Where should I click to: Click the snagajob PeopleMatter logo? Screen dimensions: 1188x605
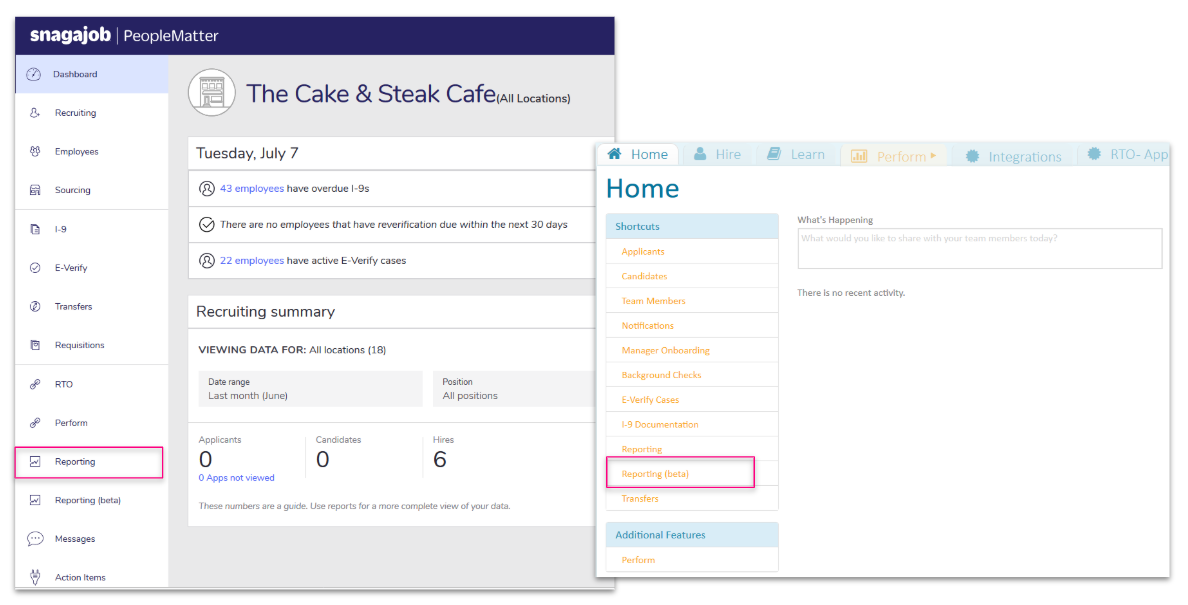(x=124, y=35)
